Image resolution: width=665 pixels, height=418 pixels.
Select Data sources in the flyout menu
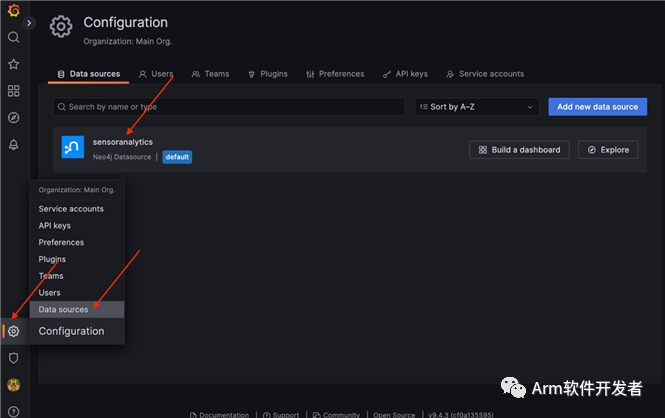pos(77,309)
